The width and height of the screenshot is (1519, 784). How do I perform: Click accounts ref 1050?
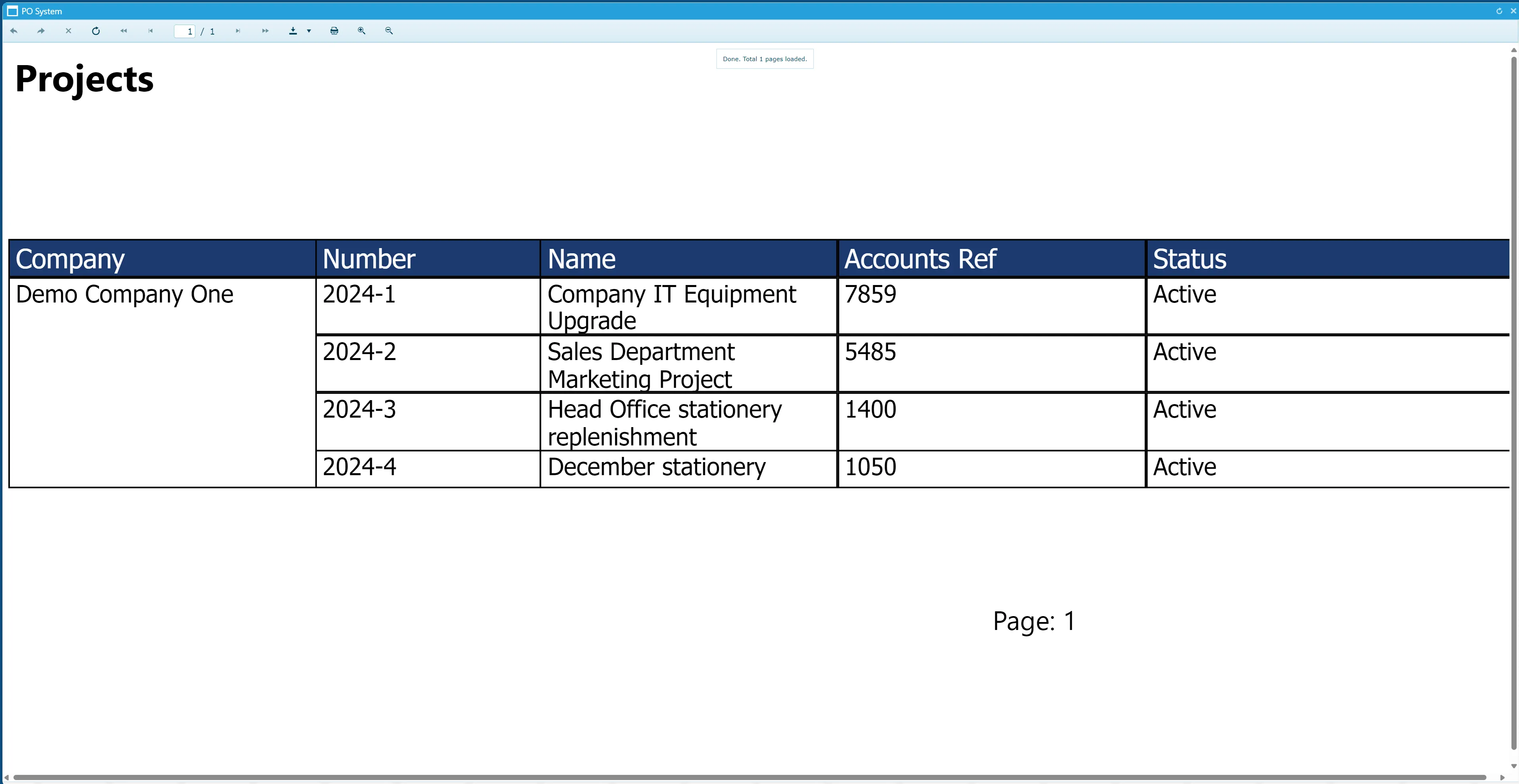tap(992, 469)
